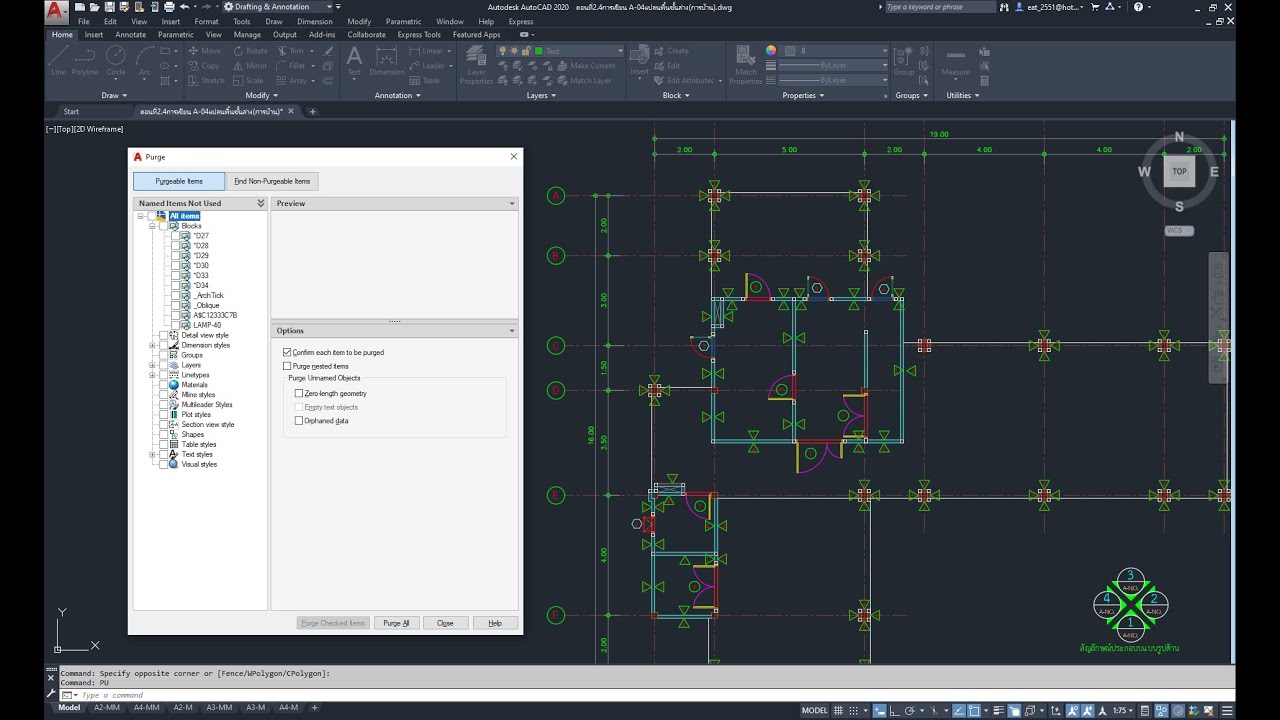Open the Insert ribbon tab
The height and width of the screenshot is (720, 1280).
(94, 34)
